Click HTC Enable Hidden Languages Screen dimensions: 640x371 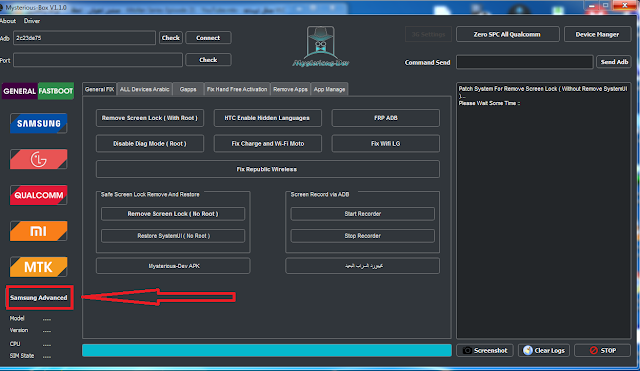click(x=267, y=118)
